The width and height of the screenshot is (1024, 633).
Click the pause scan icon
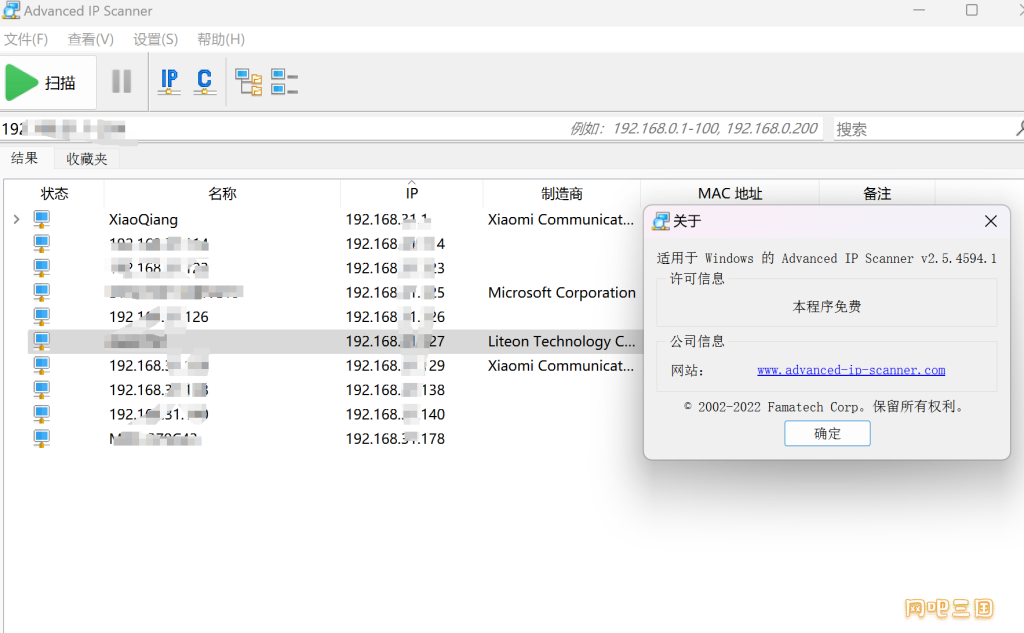[x=121, y=82]
